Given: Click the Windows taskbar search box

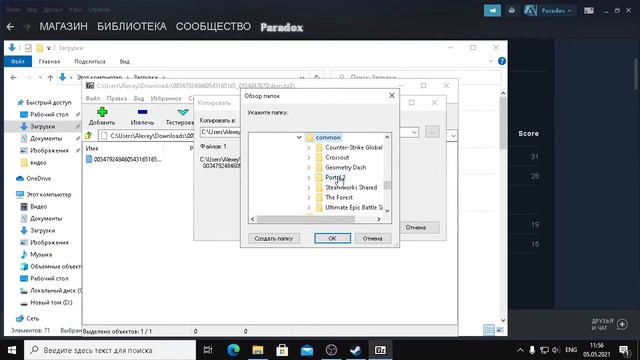Looking at the screenshot, I should 110,350.
